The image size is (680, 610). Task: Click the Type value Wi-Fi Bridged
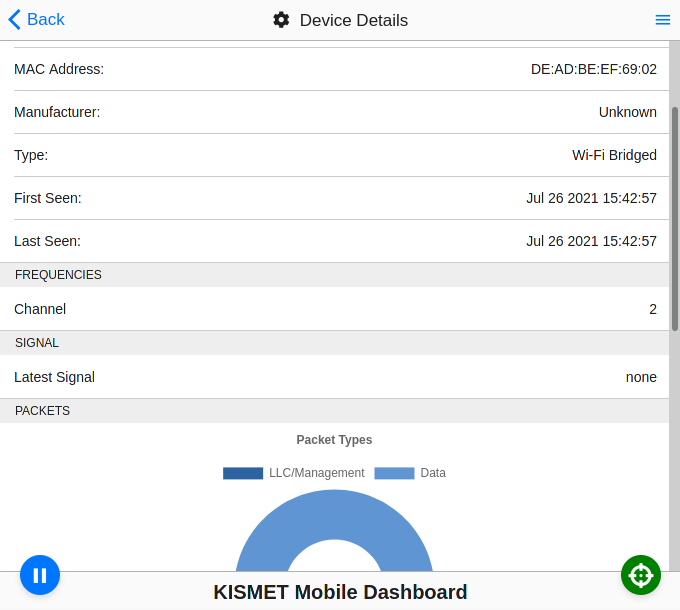tap(614, 155)
